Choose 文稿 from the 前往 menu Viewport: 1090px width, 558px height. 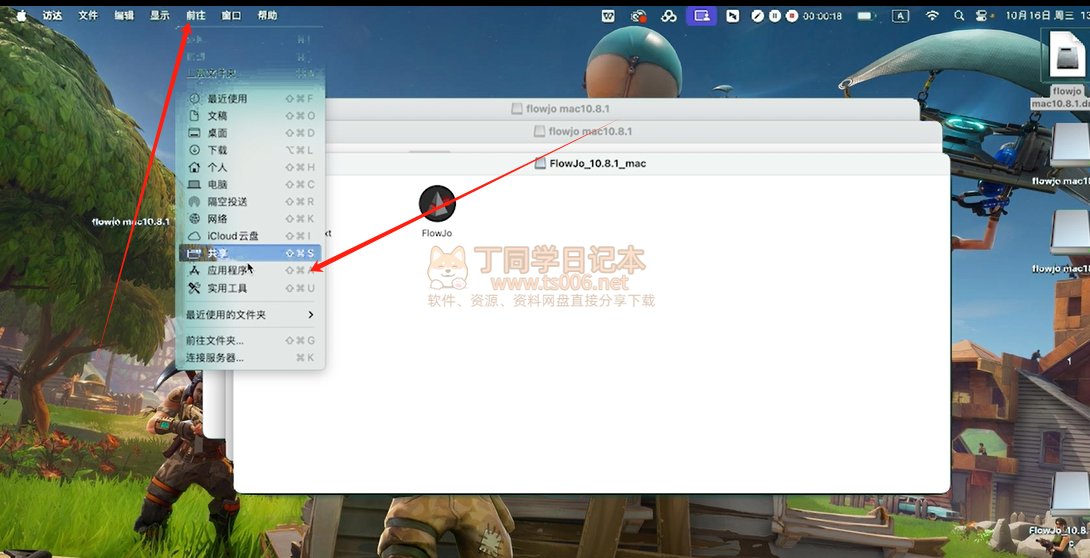[251, 116]
